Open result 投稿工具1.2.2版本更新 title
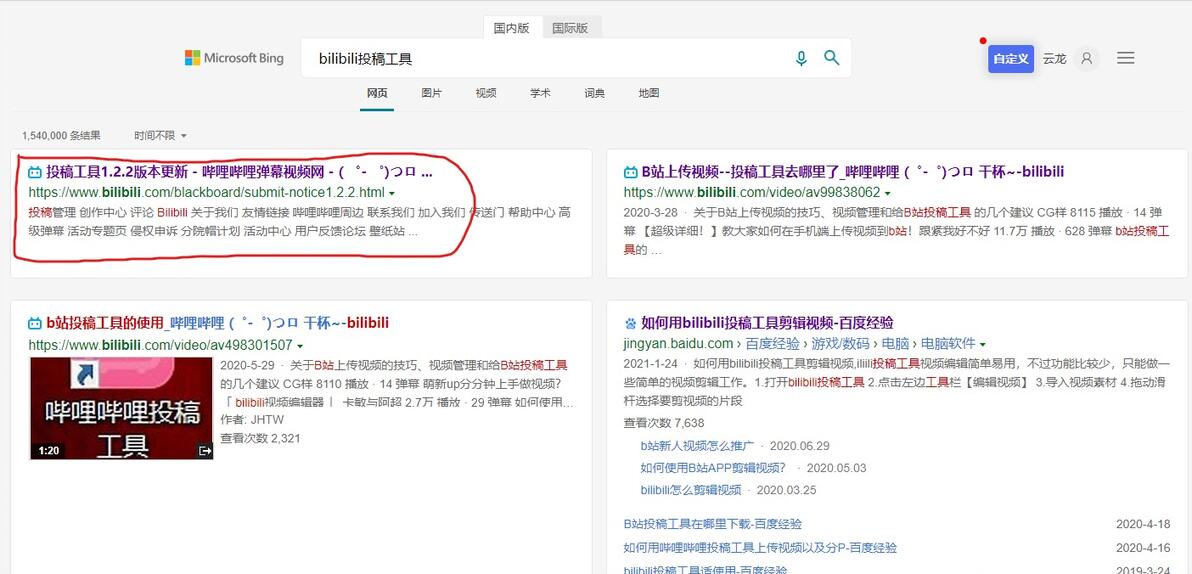This screenshot has width=1192, height=574. (239, 172)
